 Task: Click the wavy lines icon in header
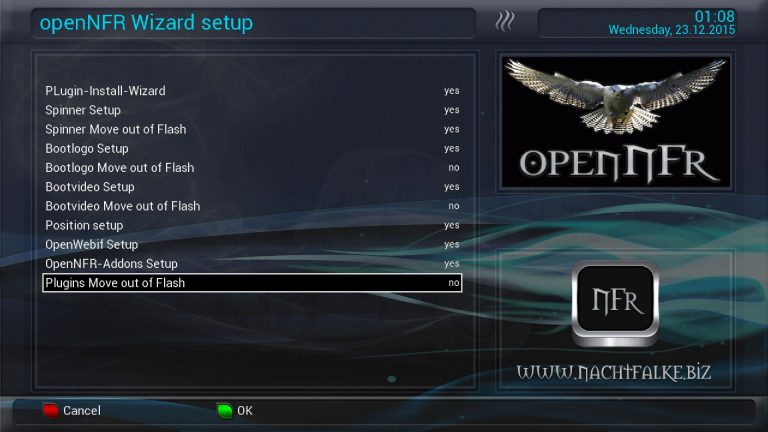coord(504,22)
